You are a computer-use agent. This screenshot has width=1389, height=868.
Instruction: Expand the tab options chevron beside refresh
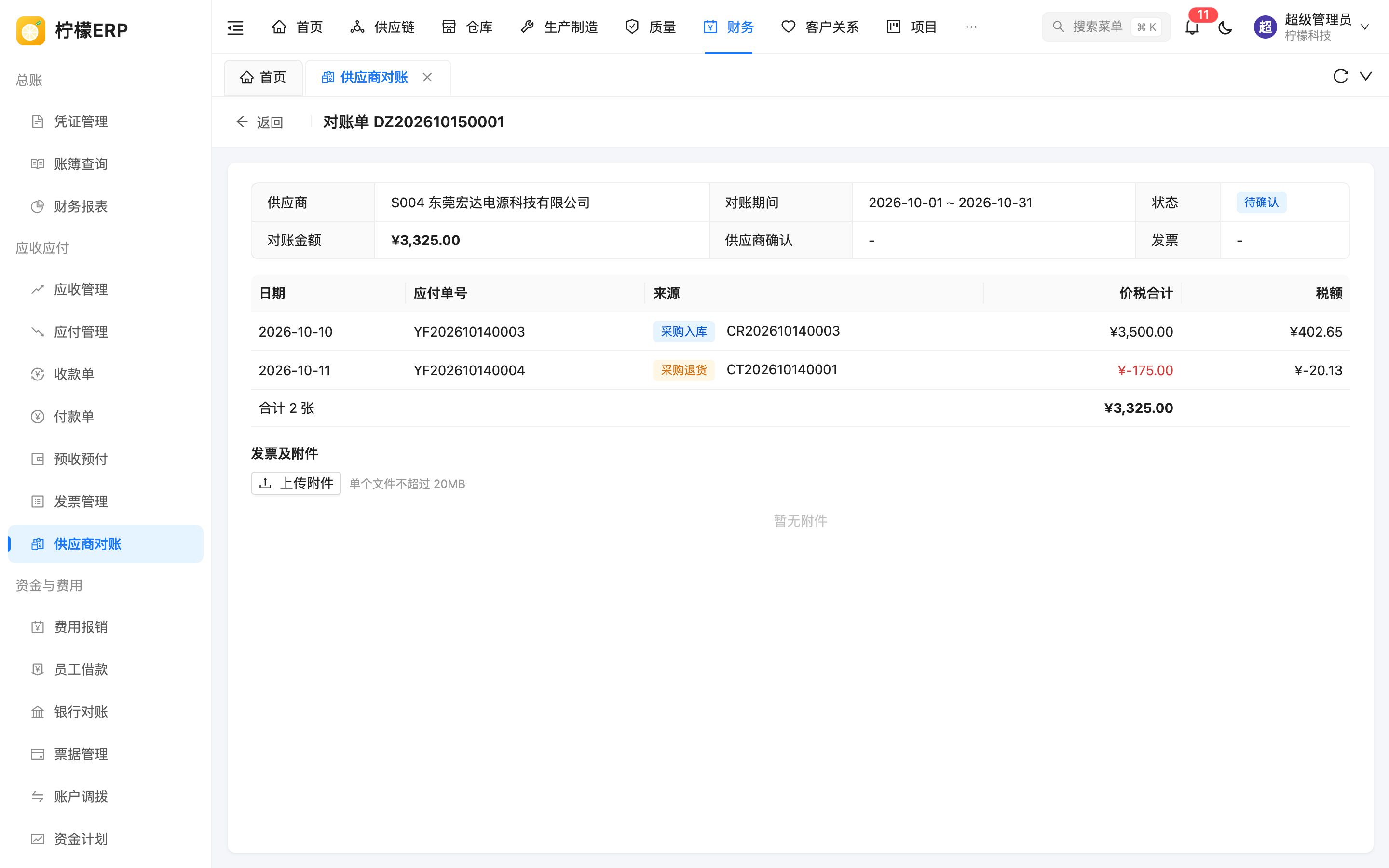[x=1366, y=76]
